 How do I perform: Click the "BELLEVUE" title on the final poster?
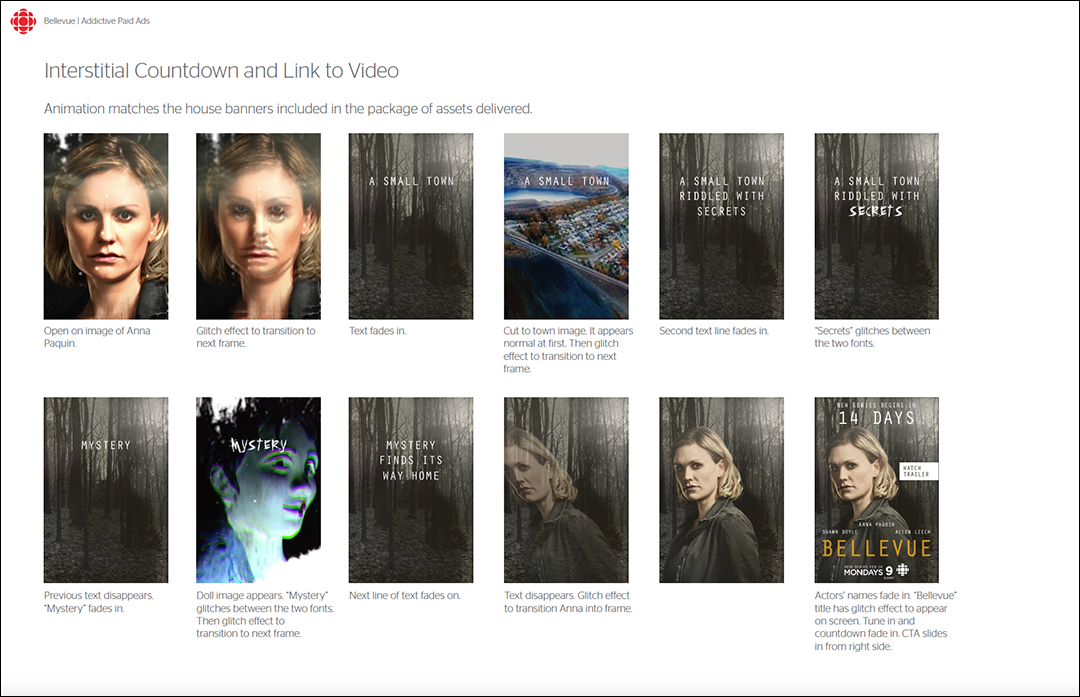tap(877, 548)
